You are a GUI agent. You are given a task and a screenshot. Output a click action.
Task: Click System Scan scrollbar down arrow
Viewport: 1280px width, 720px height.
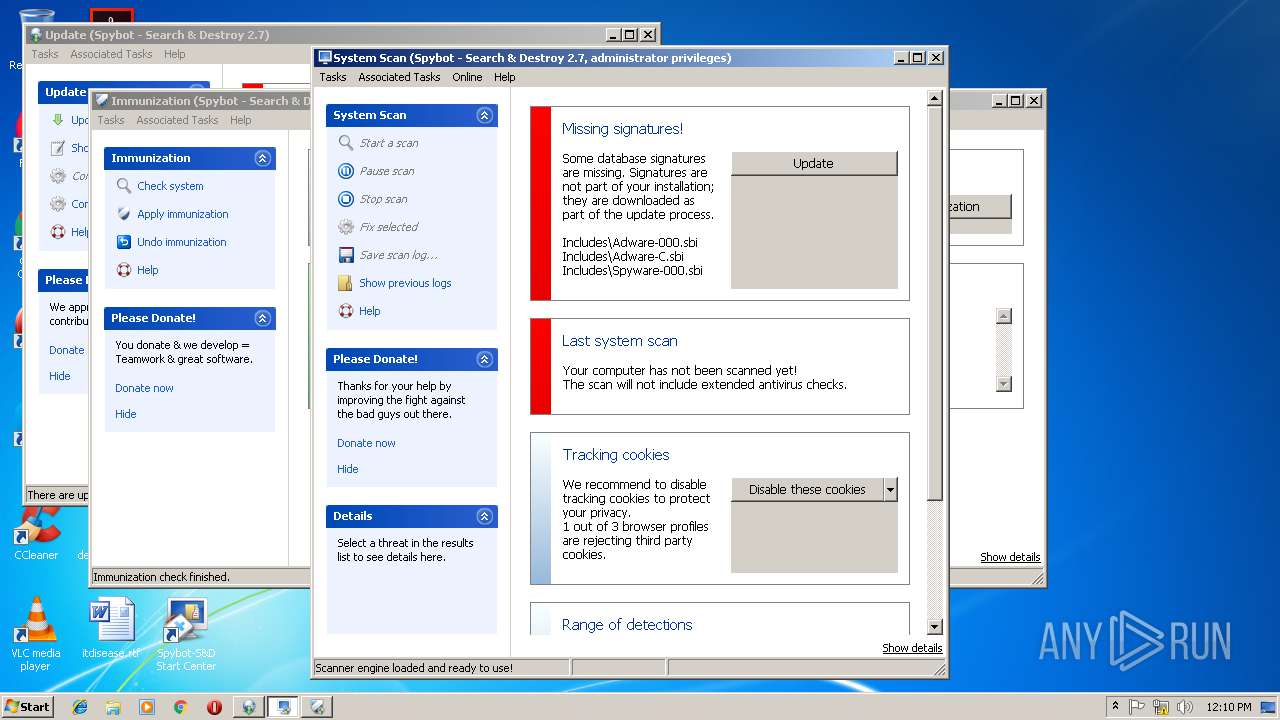click(x=935, y=627)
